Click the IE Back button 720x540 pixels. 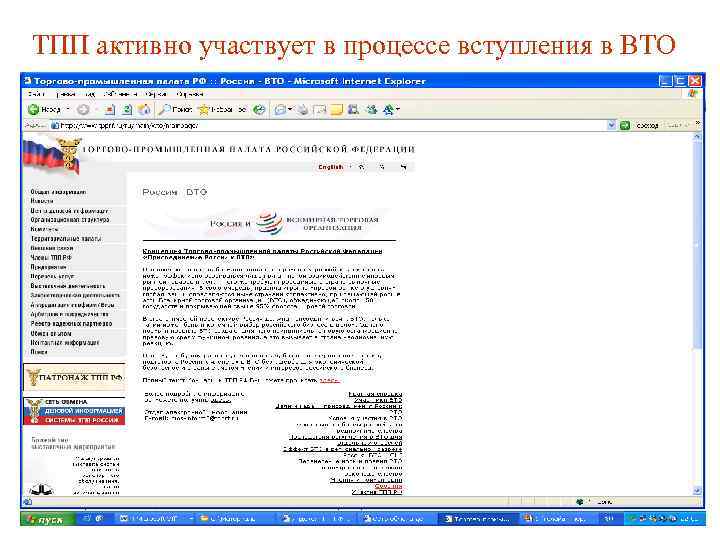coord(45,109)
